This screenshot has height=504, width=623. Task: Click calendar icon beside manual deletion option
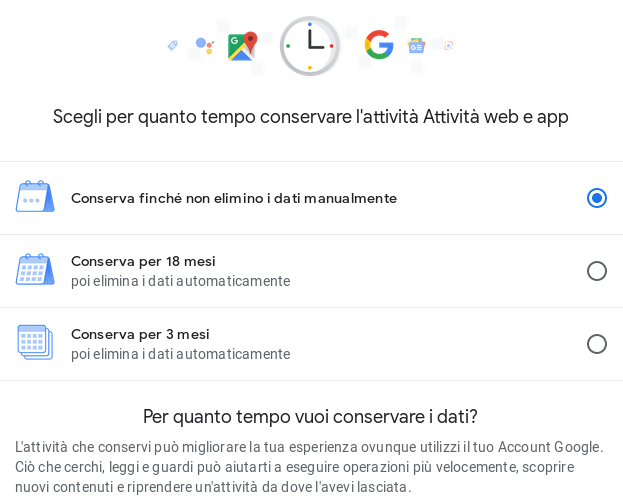click(35, 197)
